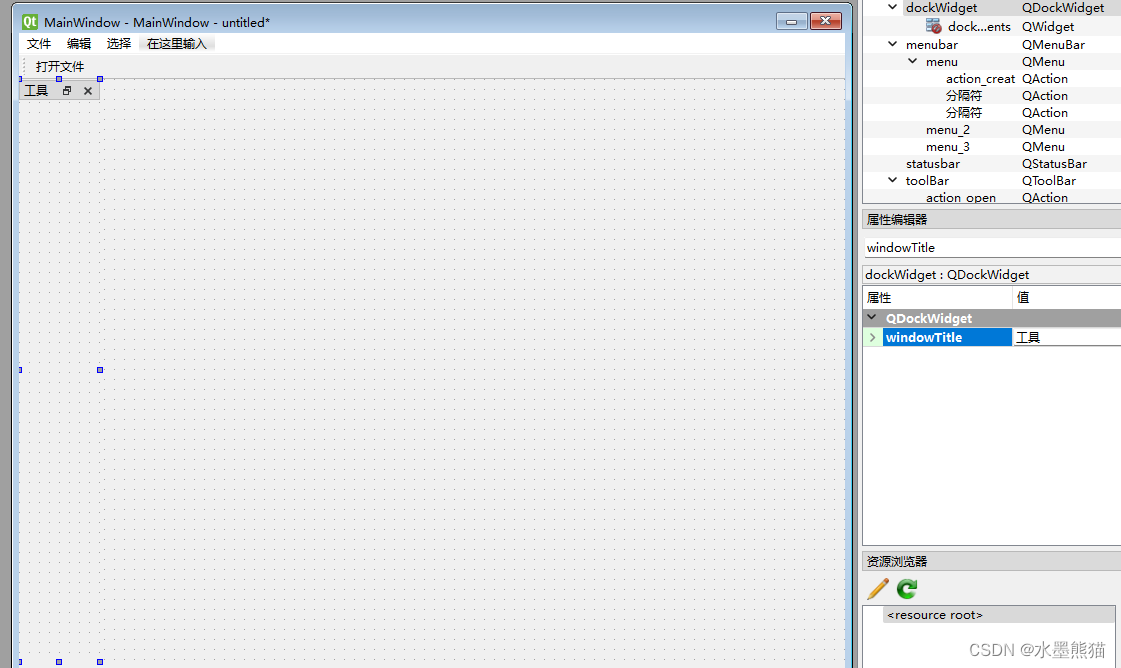Click the pencil edit resources icon
Image resolution: width=1121 pixels, height=668 pixels.
click(878, 589)
